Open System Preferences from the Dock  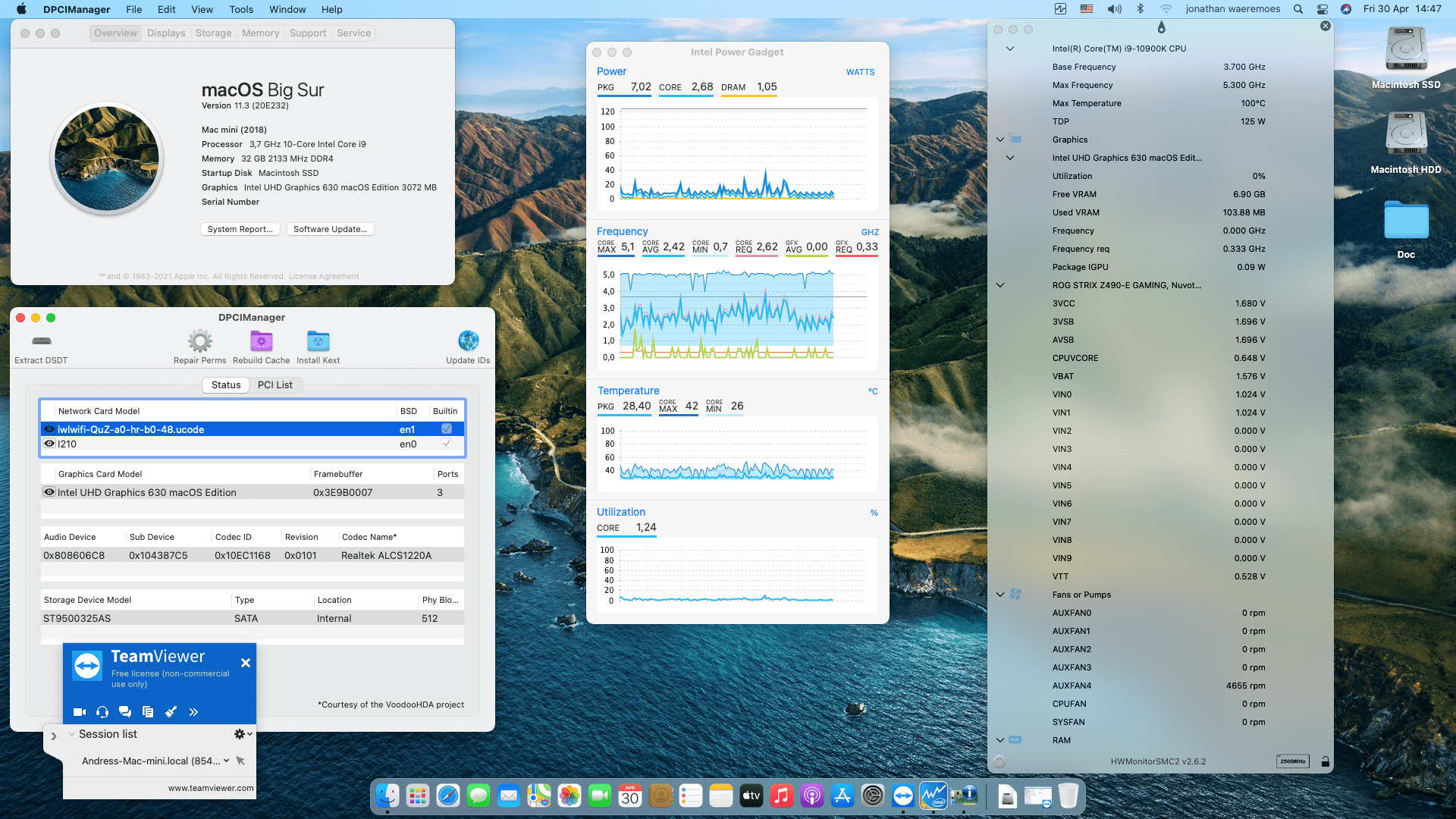(x=873, y=796)
